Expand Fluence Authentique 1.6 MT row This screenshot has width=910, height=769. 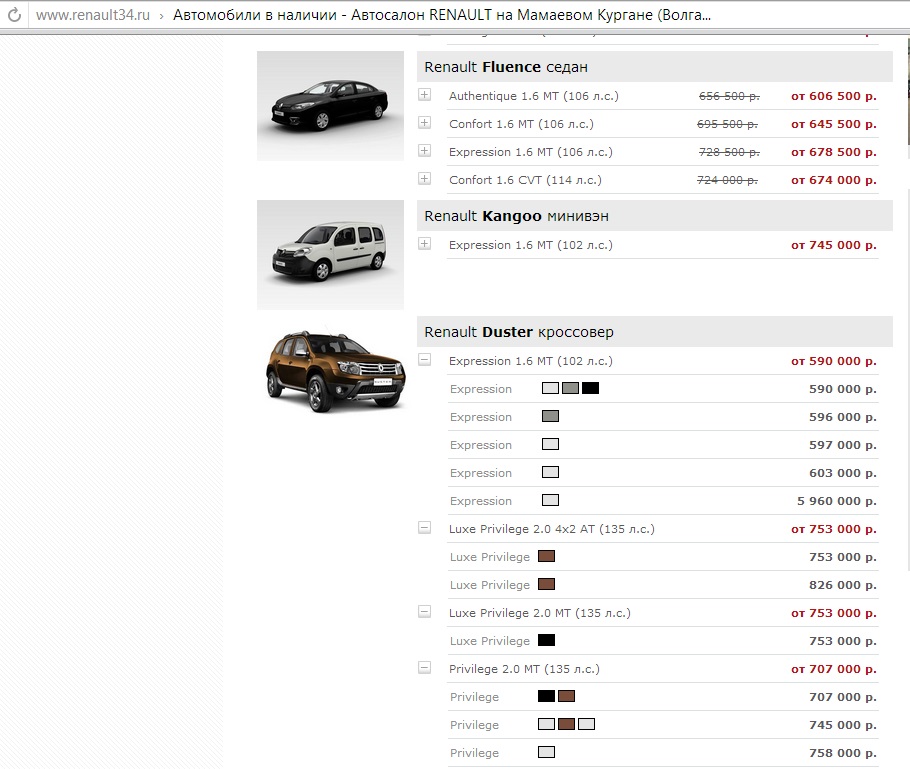[x=425, y=95]
